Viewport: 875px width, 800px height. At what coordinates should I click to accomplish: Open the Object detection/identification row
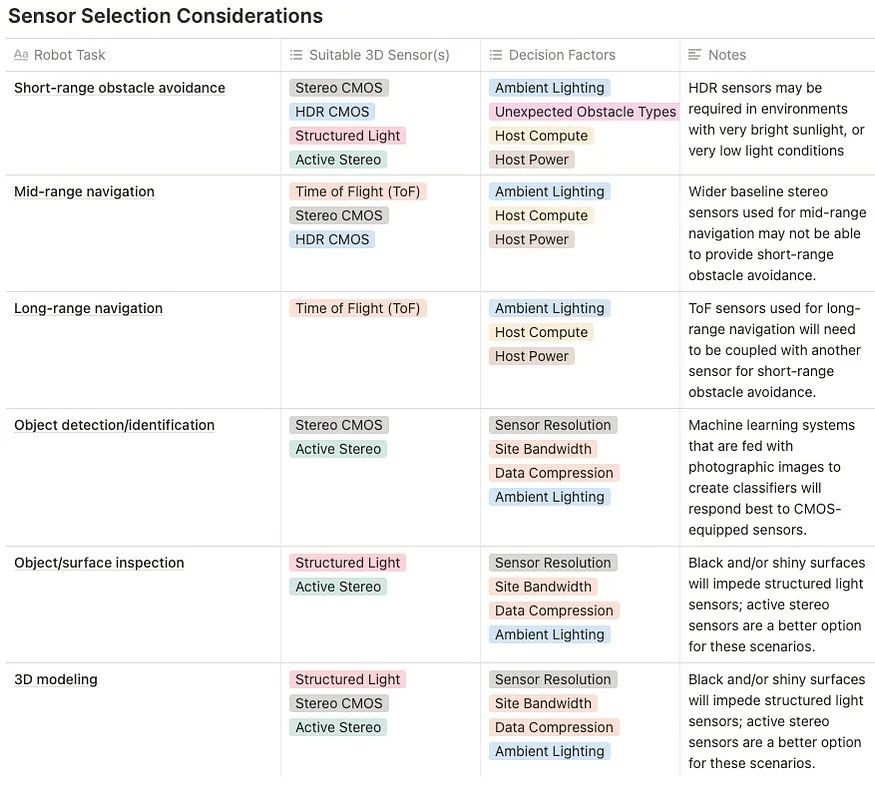pyautogui.click(x=114, y=425)
